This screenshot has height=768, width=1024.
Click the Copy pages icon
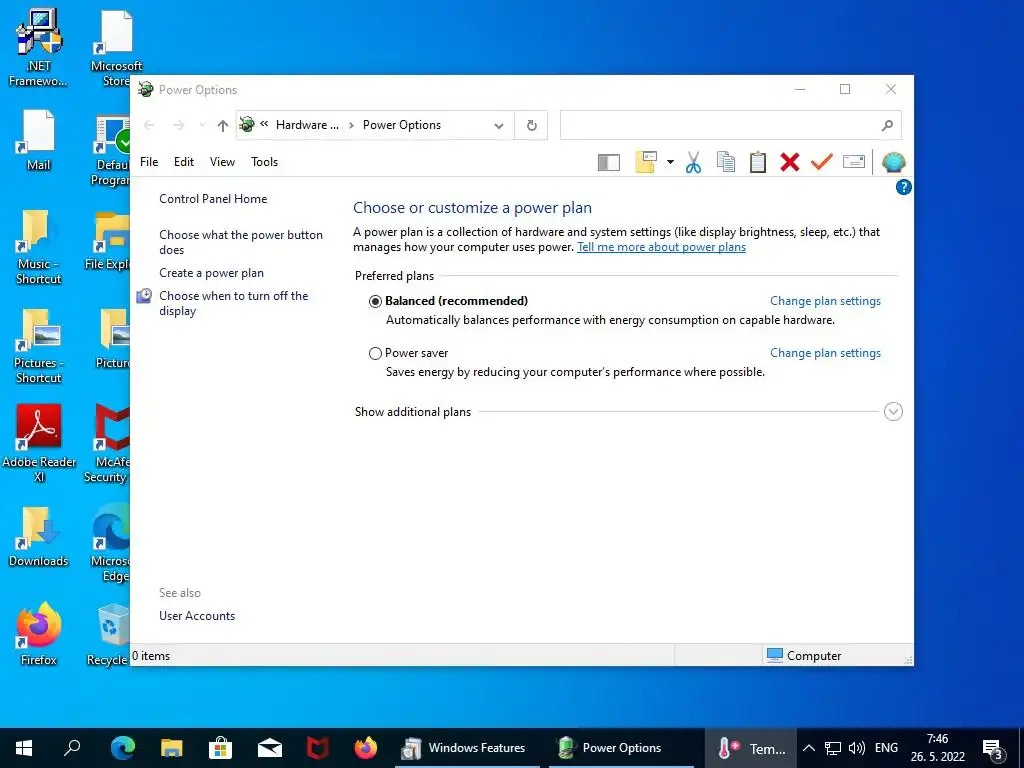[x=726, y=162]
